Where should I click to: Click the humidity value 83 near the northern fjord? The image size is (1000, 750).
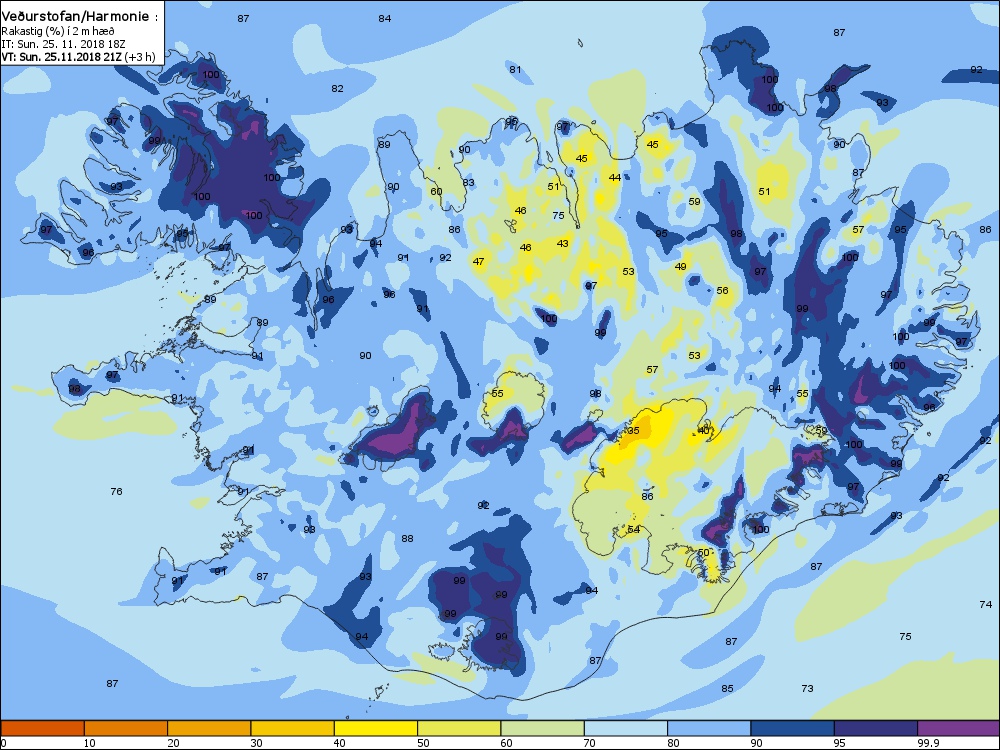tap(469, 182)
